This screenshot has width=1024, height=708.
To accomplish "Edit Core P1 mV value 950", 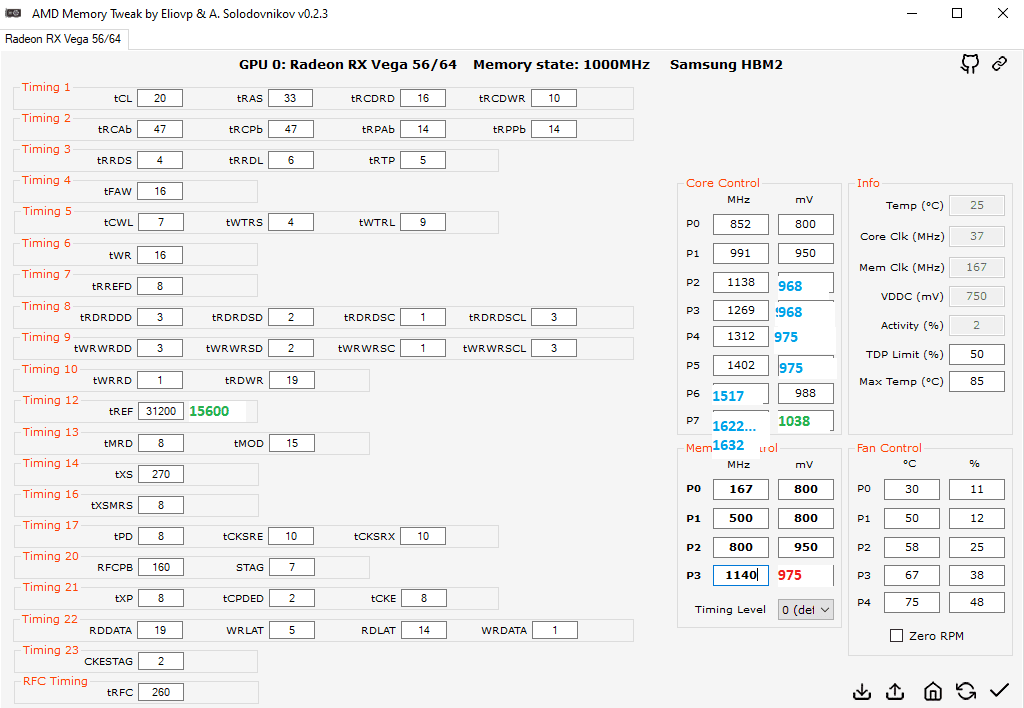I will tap(805, 253).
